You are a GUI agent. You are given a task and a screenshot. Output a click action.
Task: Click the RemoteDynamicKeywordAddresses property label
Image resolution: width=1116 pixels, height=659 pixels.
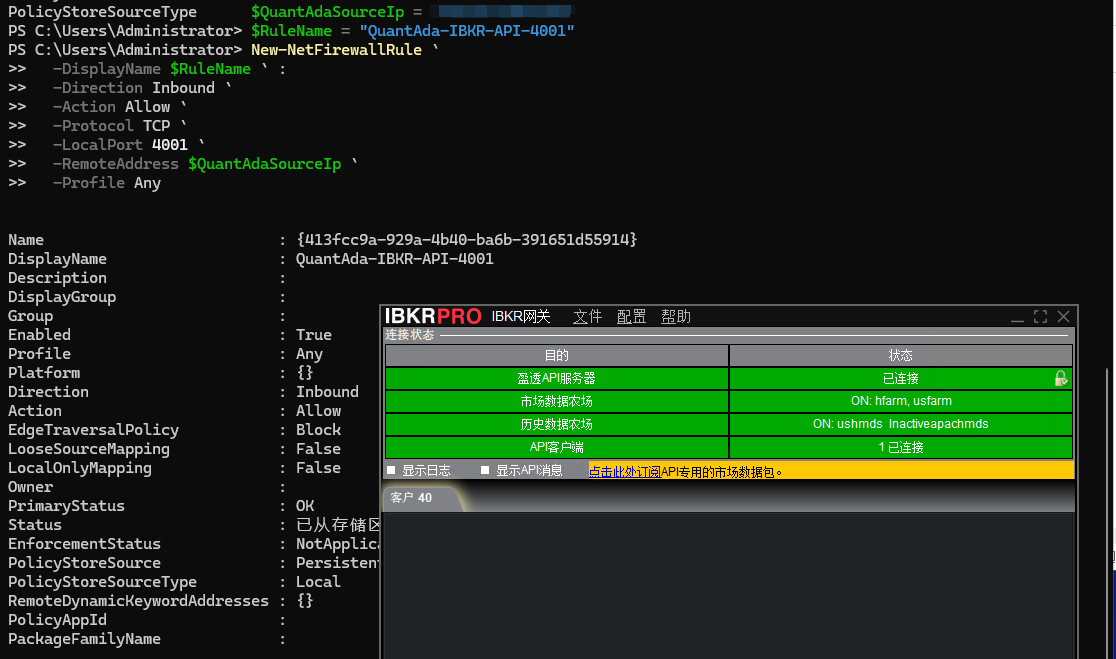point(138,601)
